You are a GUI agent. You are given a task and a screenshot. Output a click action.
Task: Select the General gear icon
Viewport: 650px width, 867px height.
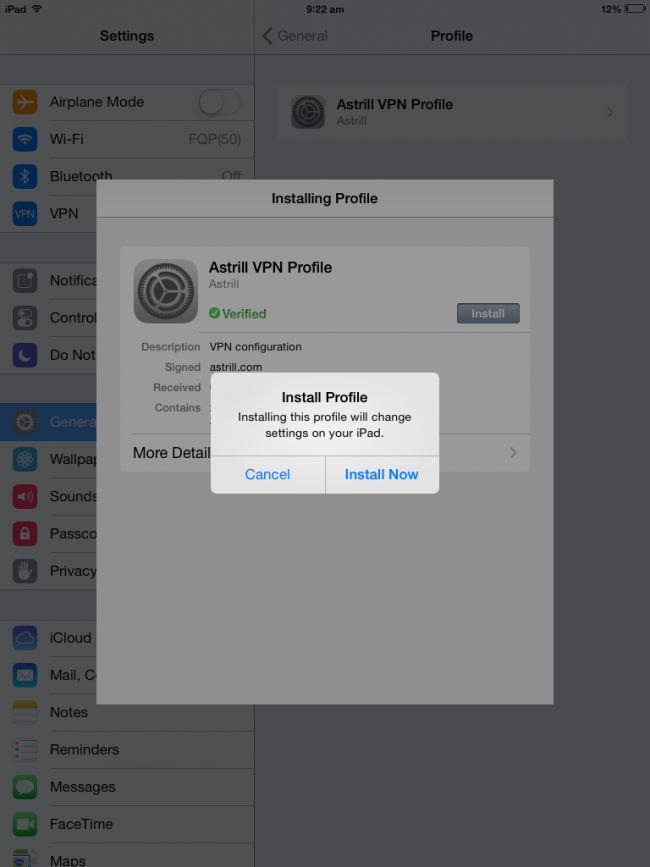(x=25, y=422)
